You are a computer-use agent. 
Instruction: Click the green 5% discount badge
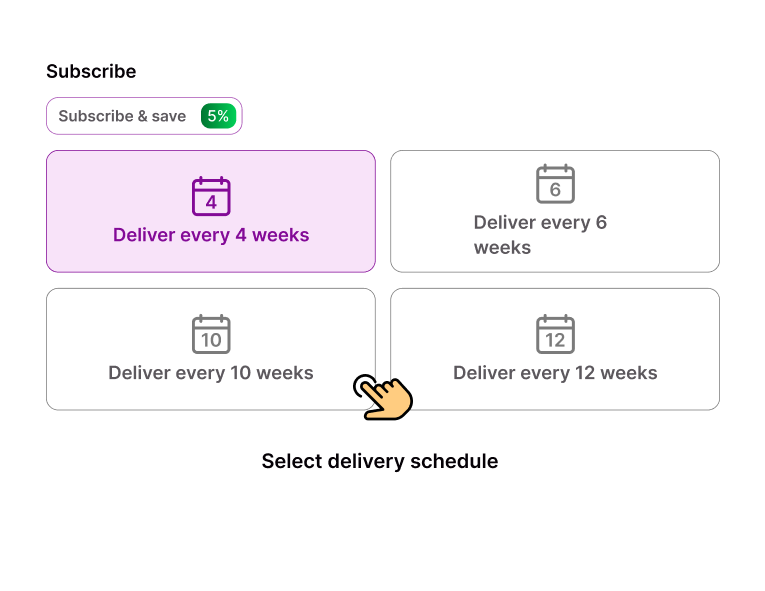(218, 116)
